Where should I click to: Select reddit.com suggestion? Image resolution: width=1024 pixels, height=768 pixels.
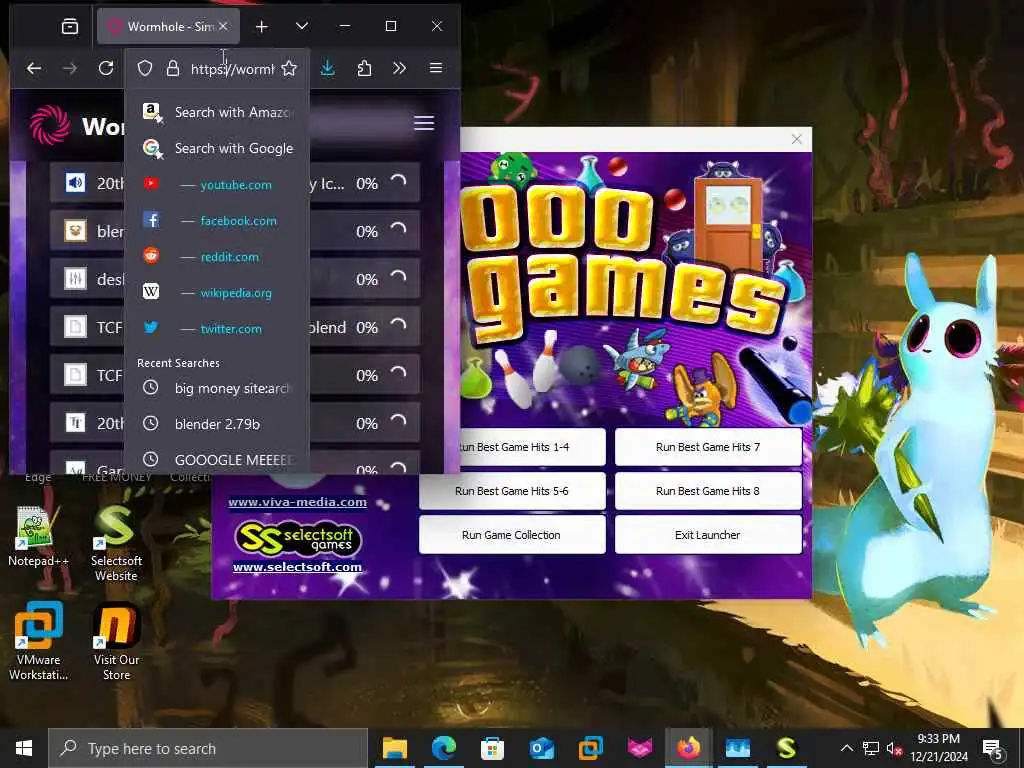217,257
